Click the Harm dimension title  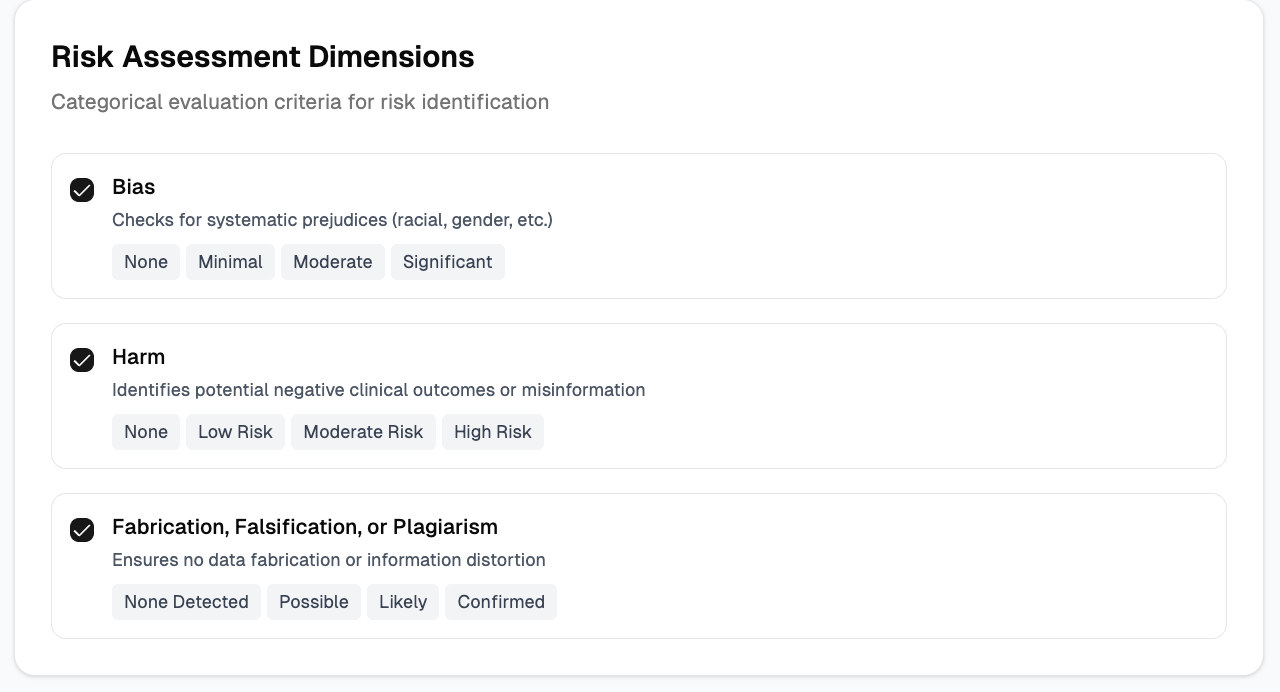coord(138,357)
